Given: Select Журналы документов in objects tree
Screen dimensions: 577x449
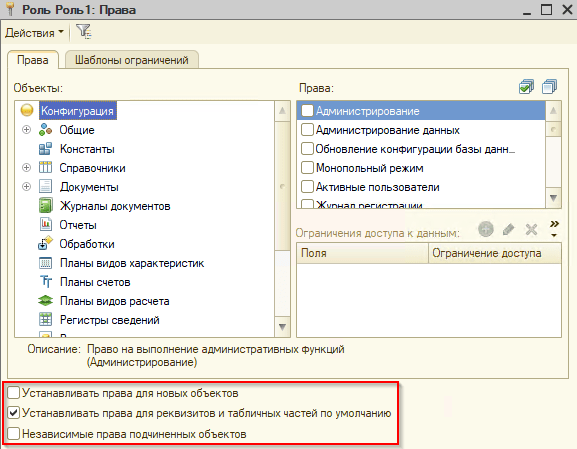Looking at the screenshot, I should tap(115, 206).
